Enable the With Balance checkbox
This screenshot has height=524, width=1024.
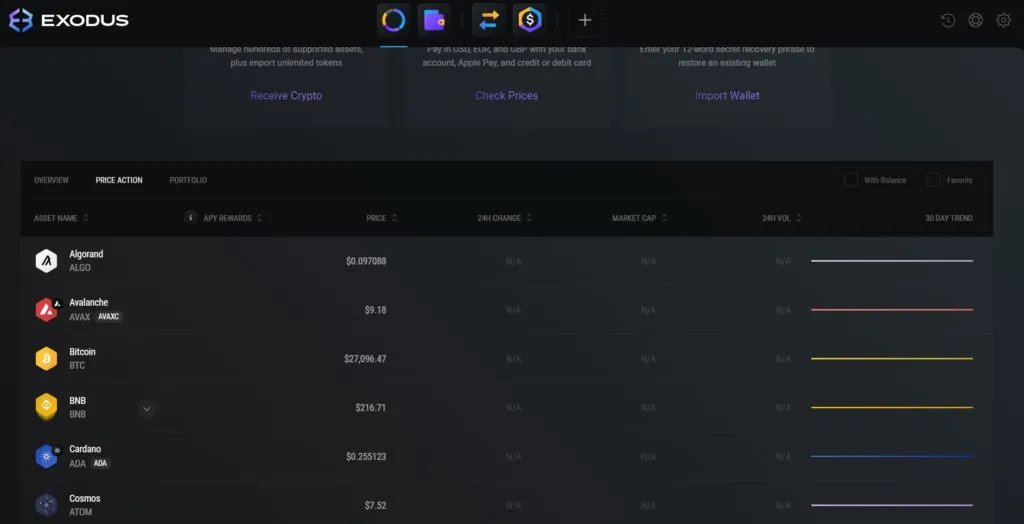851,180
